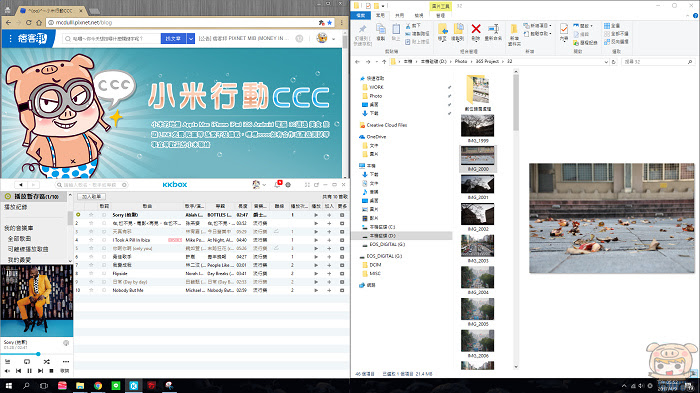Open the Pixnet logo link
The width and height of the screenshot is (700, 393).
(32, 38)
